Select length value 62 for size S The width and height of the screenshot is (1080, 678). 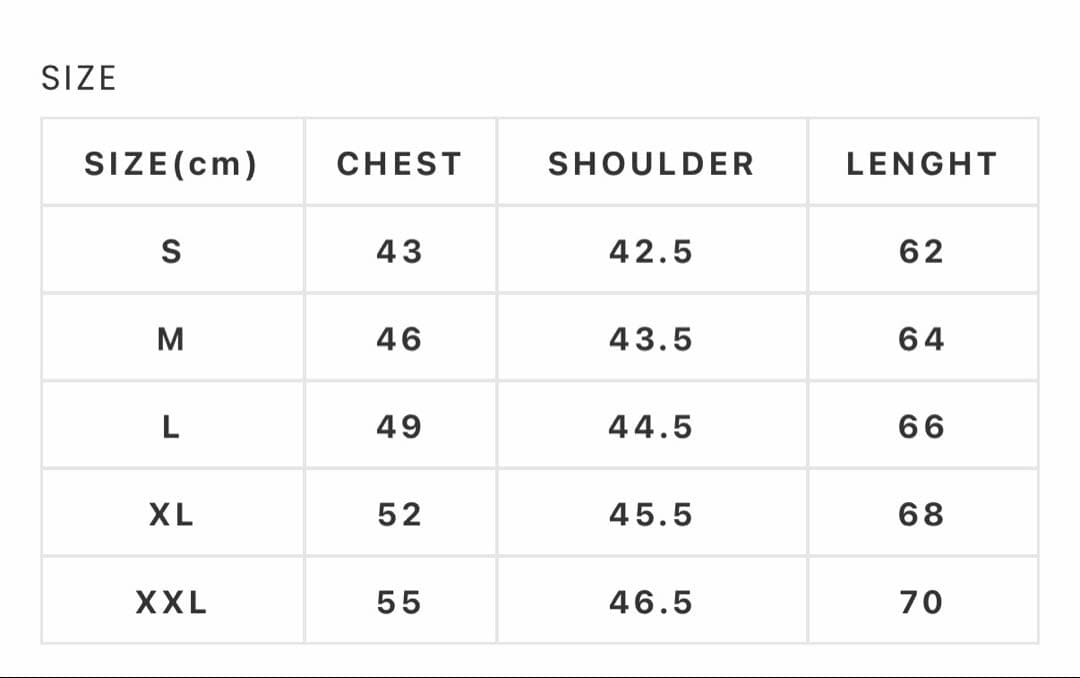coord(921,252)
